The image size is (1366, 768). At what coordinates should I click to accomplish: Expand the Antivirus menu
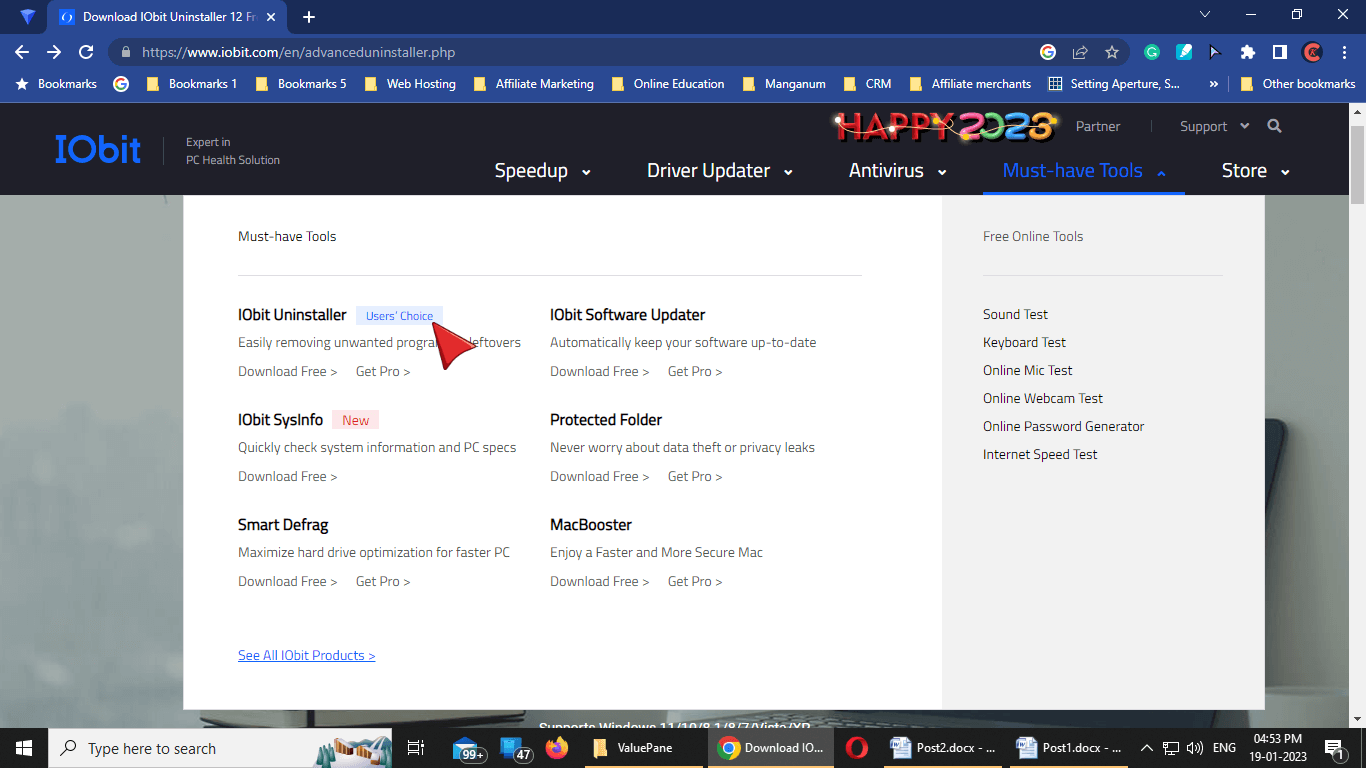898,171
